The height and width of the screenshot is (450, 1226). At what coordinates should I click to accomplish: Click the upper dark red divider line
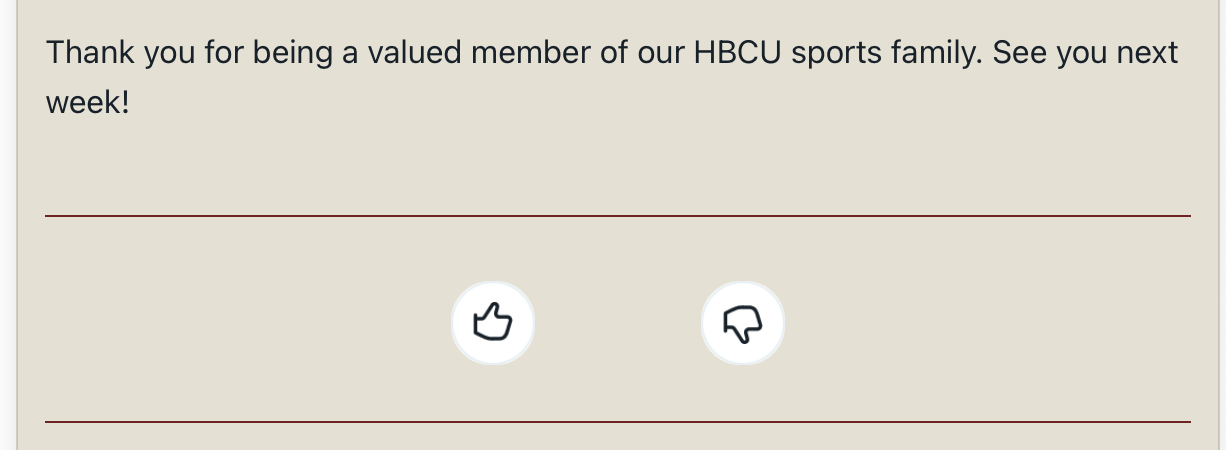tap(617, 215)
